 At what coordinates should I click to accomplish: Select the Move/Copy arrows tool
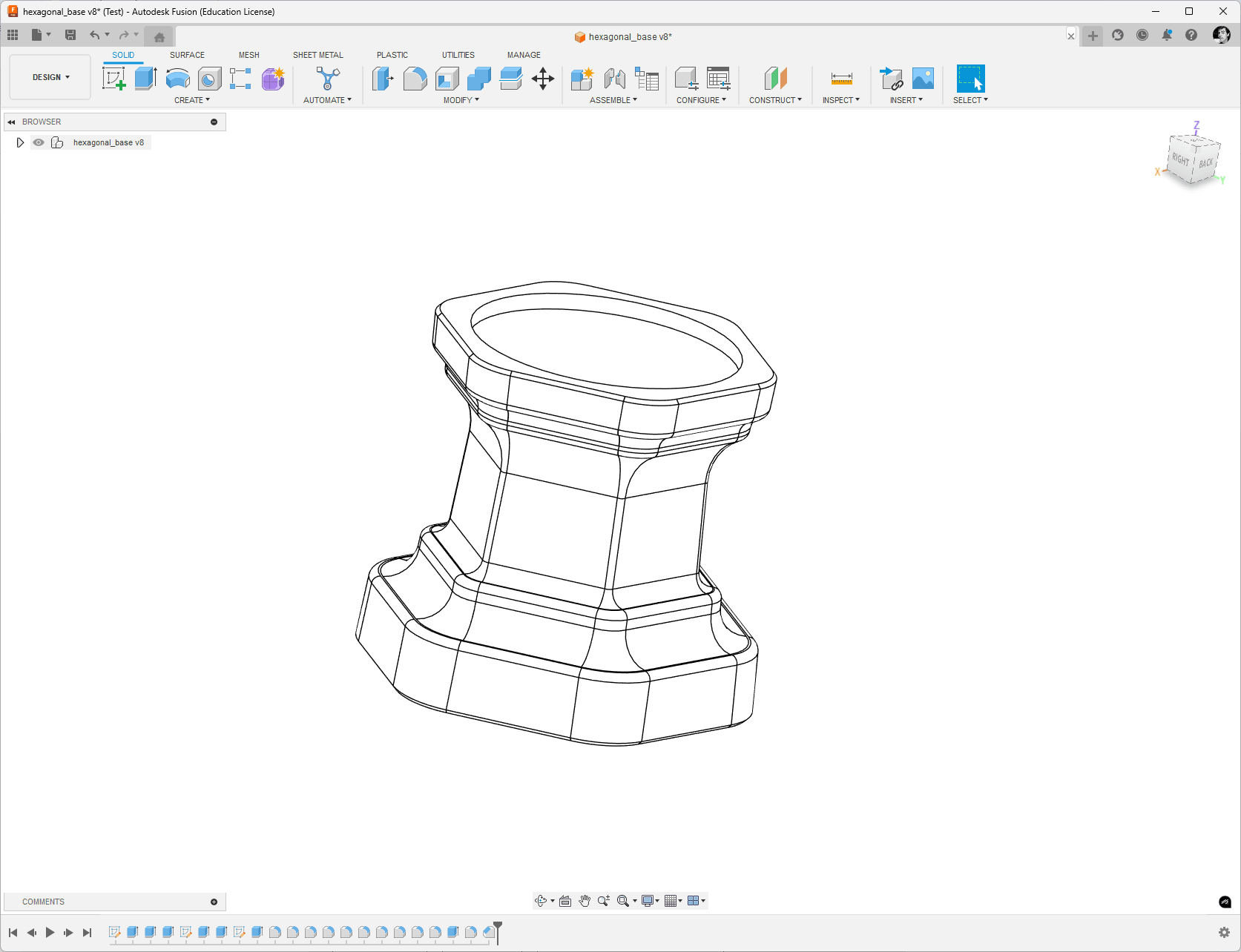(x=543, y=78)
